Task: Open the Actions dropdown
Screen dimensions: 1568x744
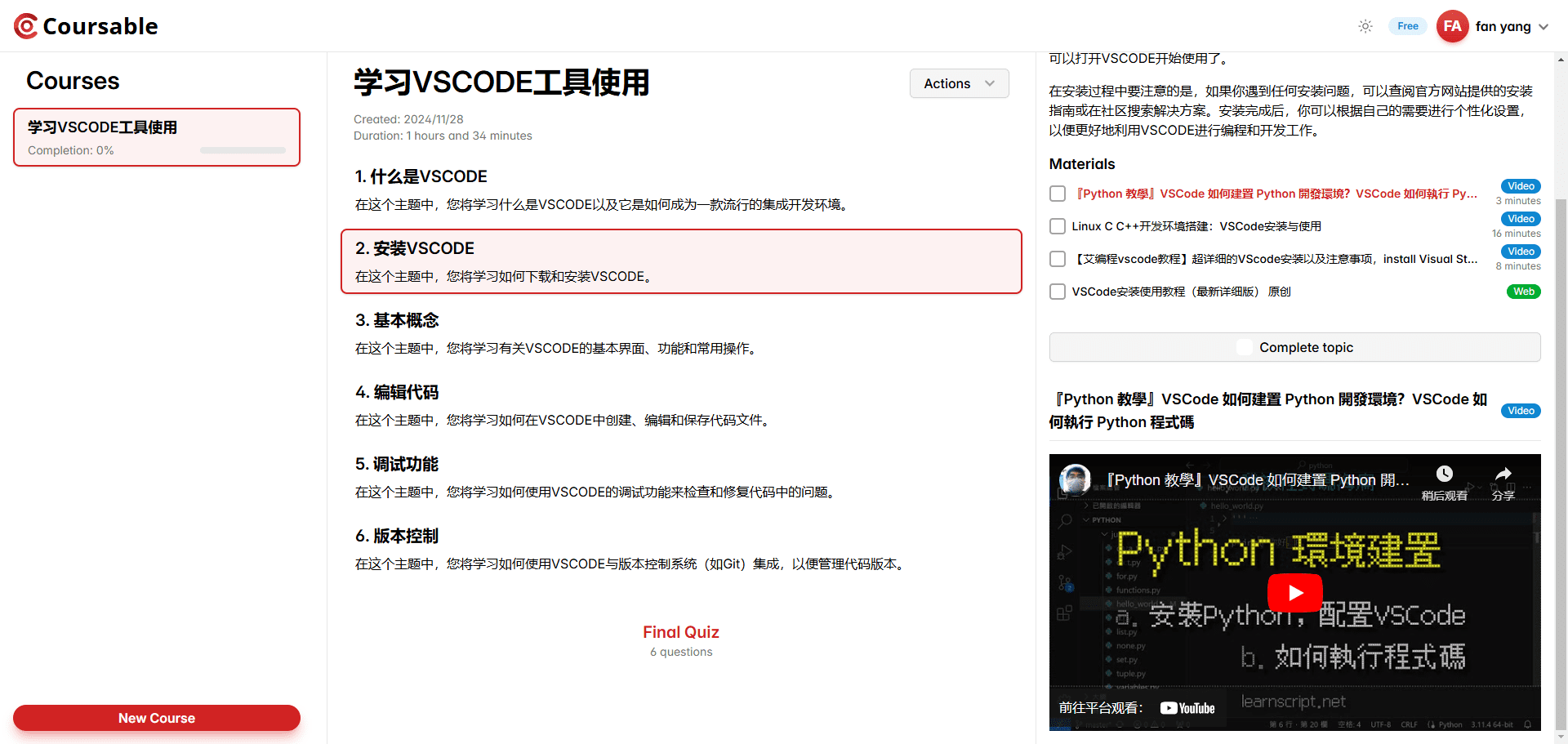Action: [959, 83]
